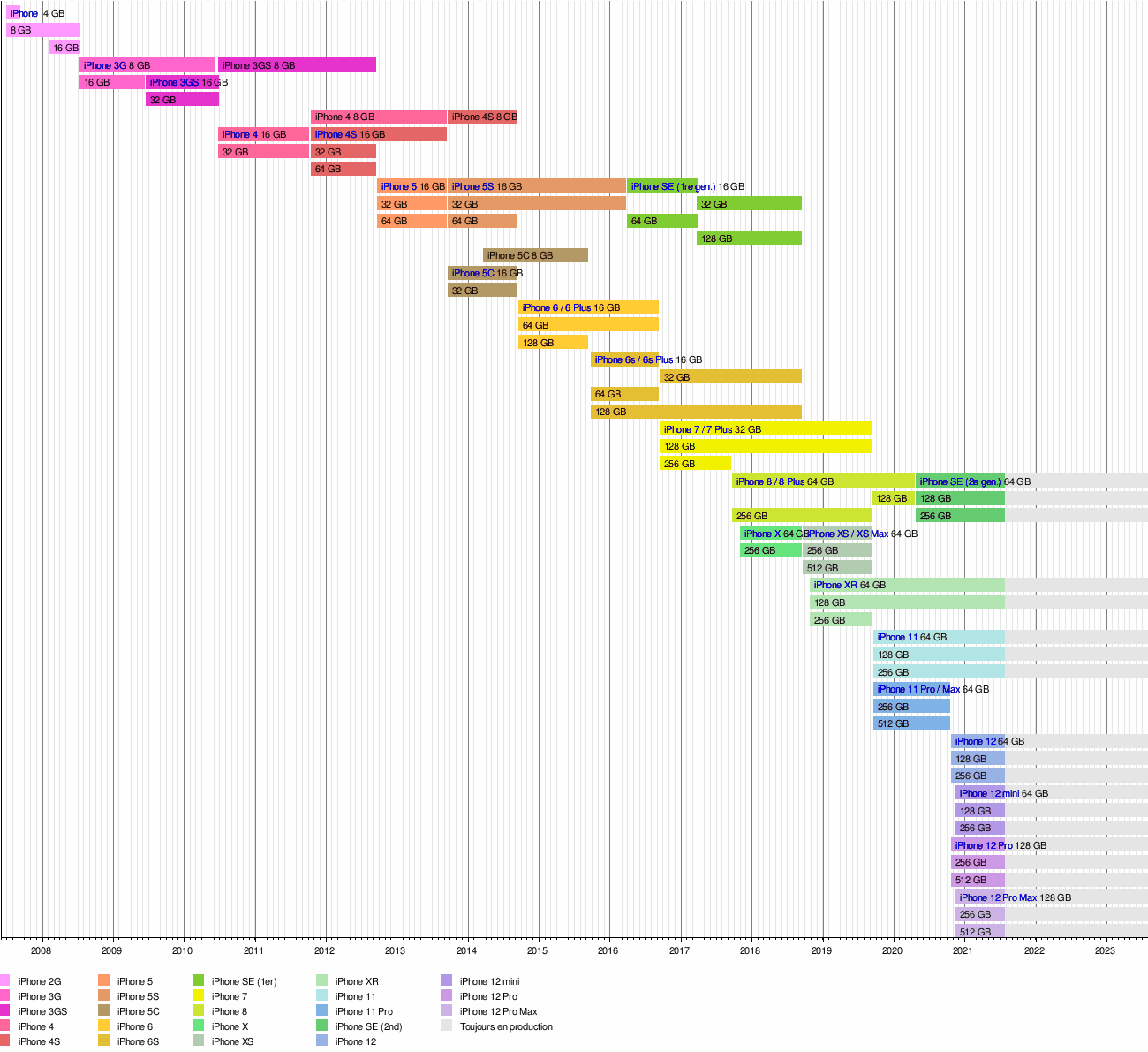Screen dimensions: 1148x1052
Task: Click the iPhone 2G legend color swatch
Action: [x=4, y=981]
